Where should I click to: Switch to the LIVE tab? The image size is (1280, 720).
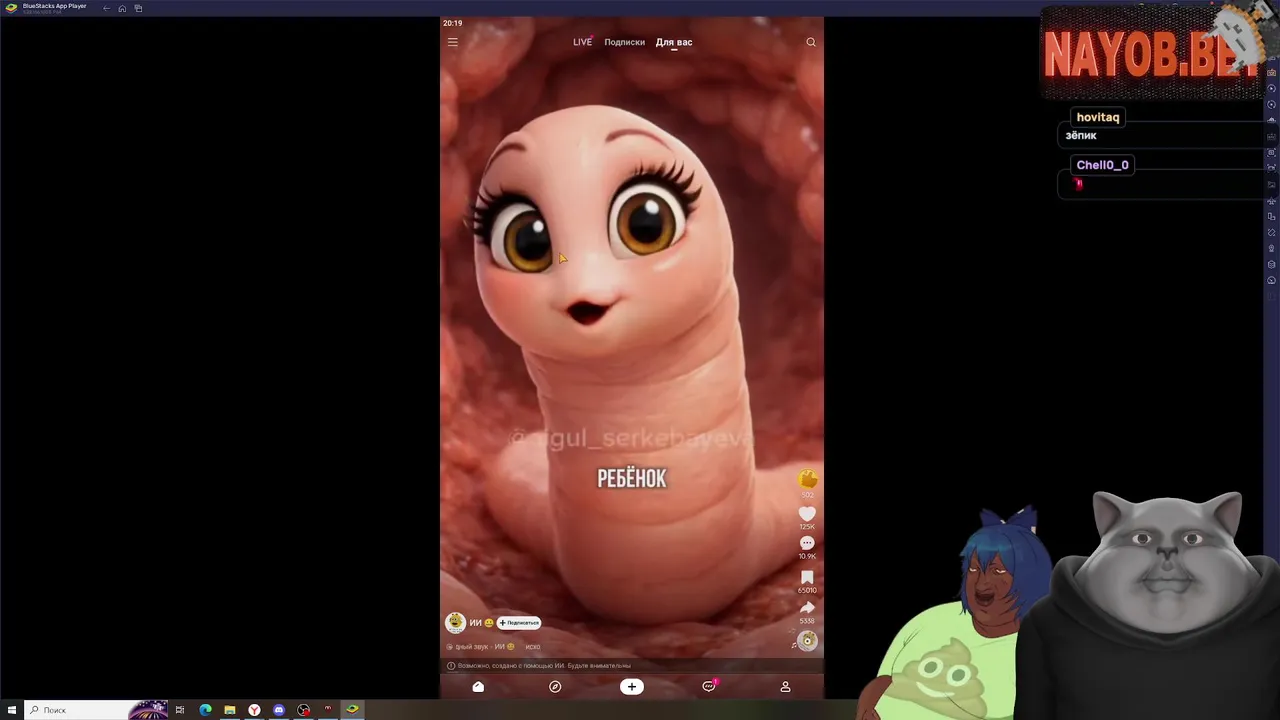582,42
